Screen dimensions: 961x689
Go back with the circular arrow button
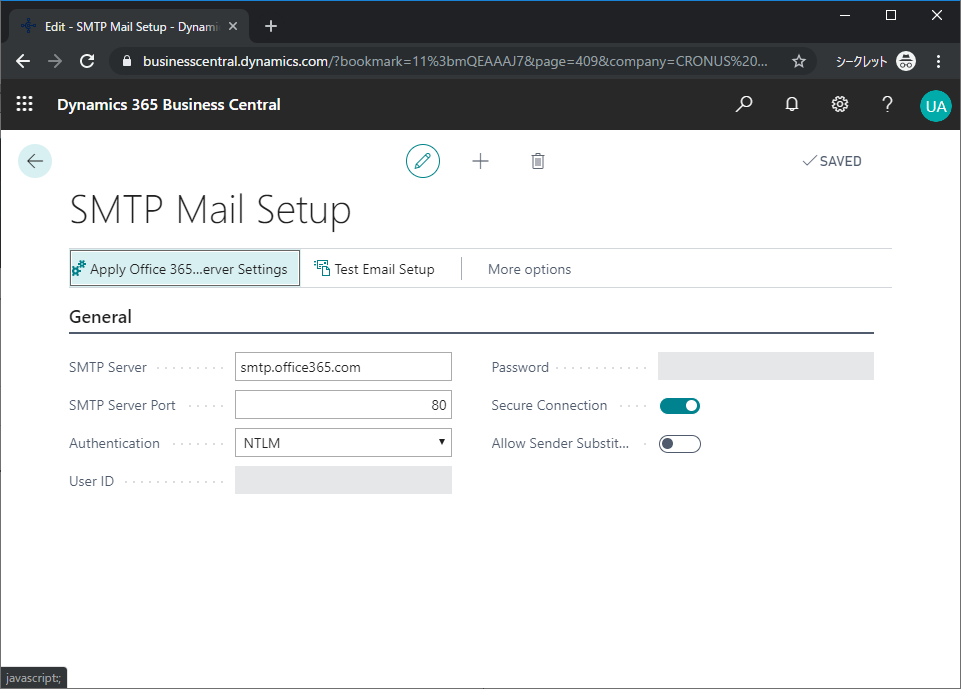point(35,161)
